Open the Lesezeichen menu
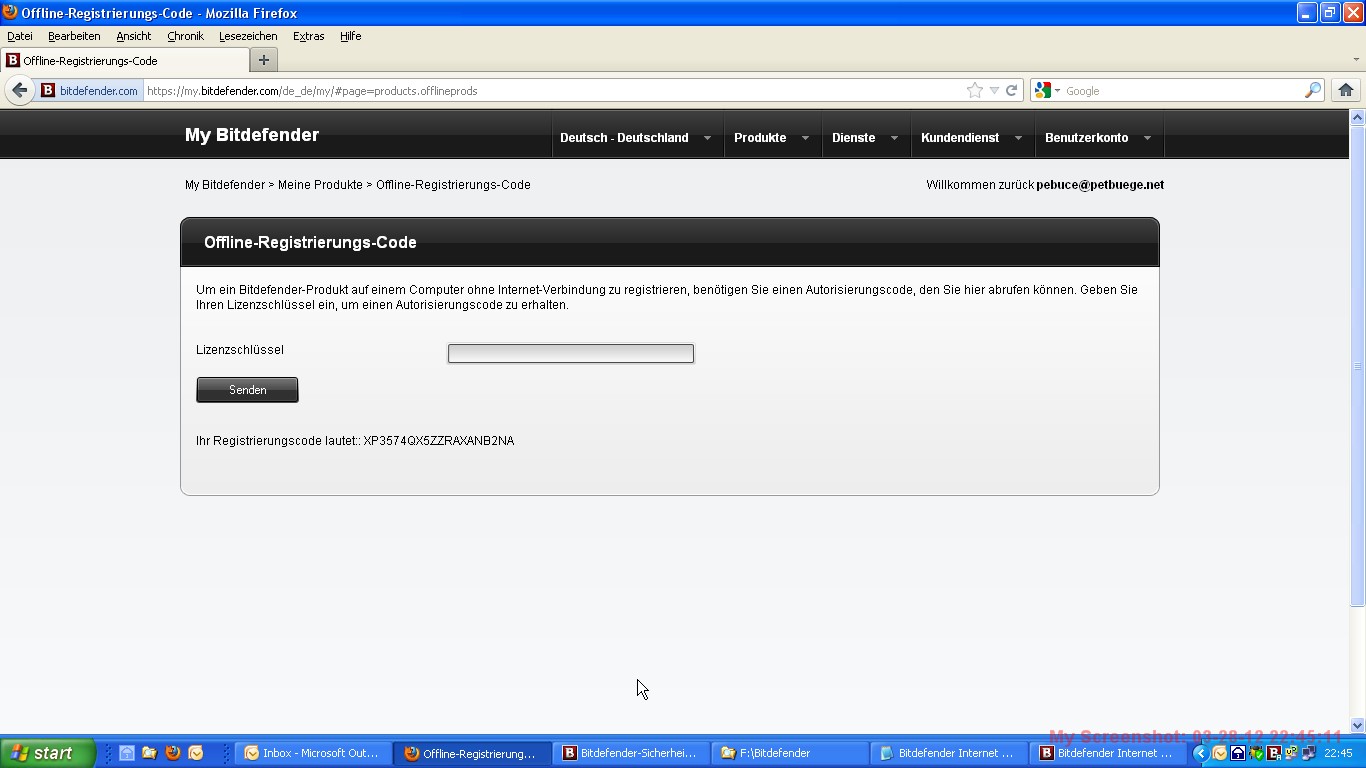Viewport: 1366px width, 768px height. click(x=248, y=36)
